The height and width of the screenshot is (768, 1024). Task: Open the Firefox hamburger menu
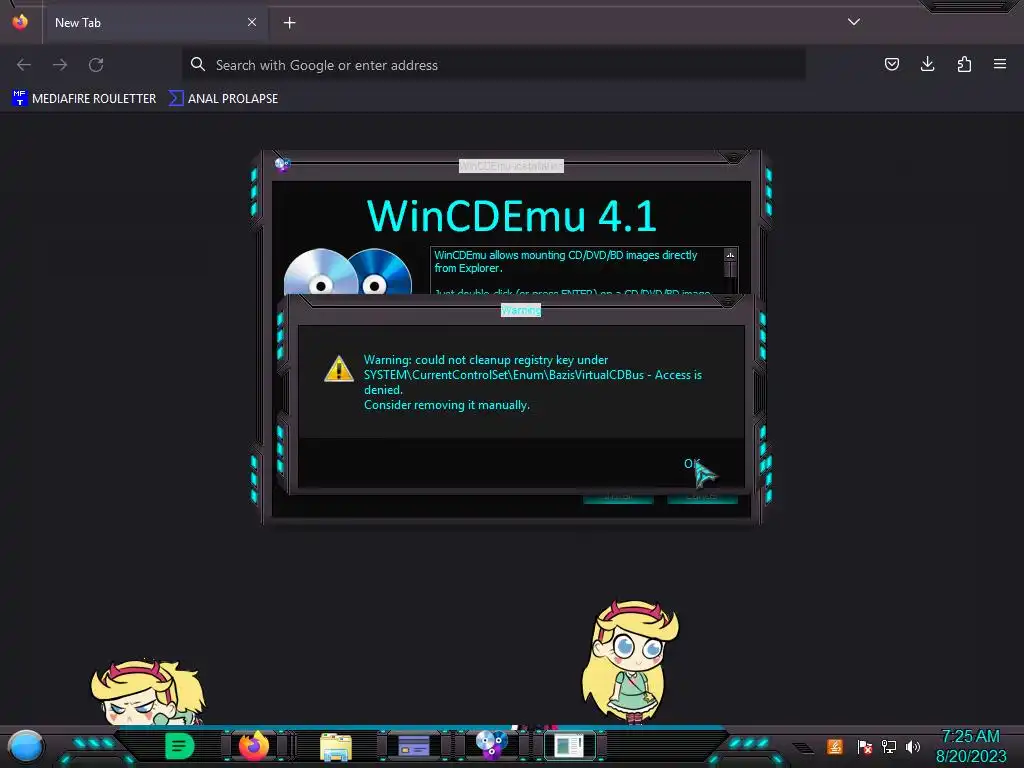[x=1000, y=64]
